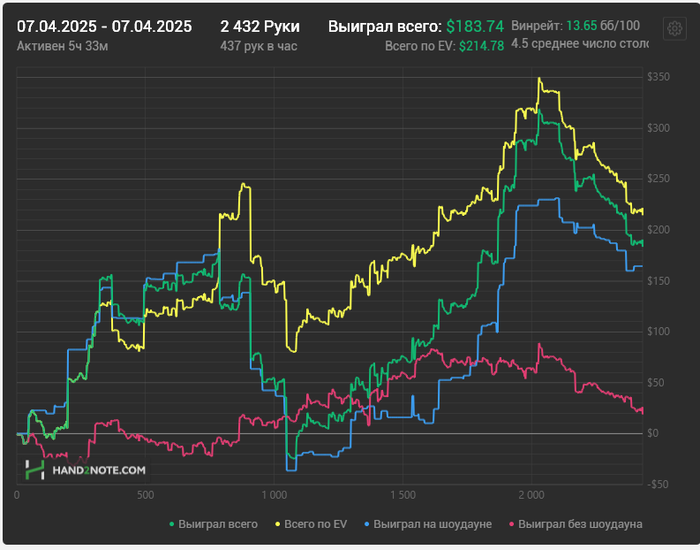Click the Активен 5ч 33м text
Viewport: 700px width, 550px height.
pyautogui.click(x=62, y=46)
